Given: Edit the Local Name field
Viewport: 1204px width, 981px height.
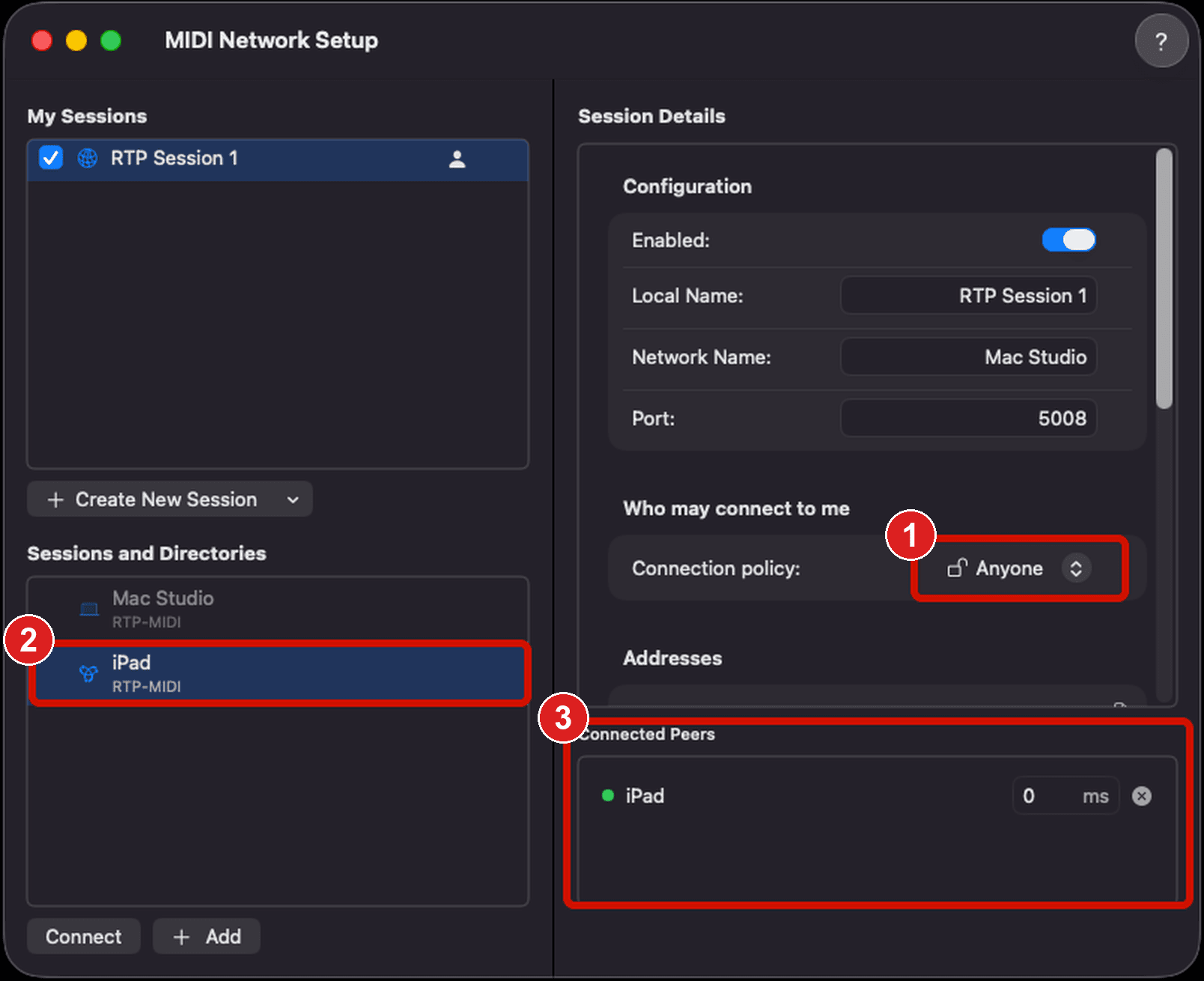Looking at the screenshot, I should 969,296.
